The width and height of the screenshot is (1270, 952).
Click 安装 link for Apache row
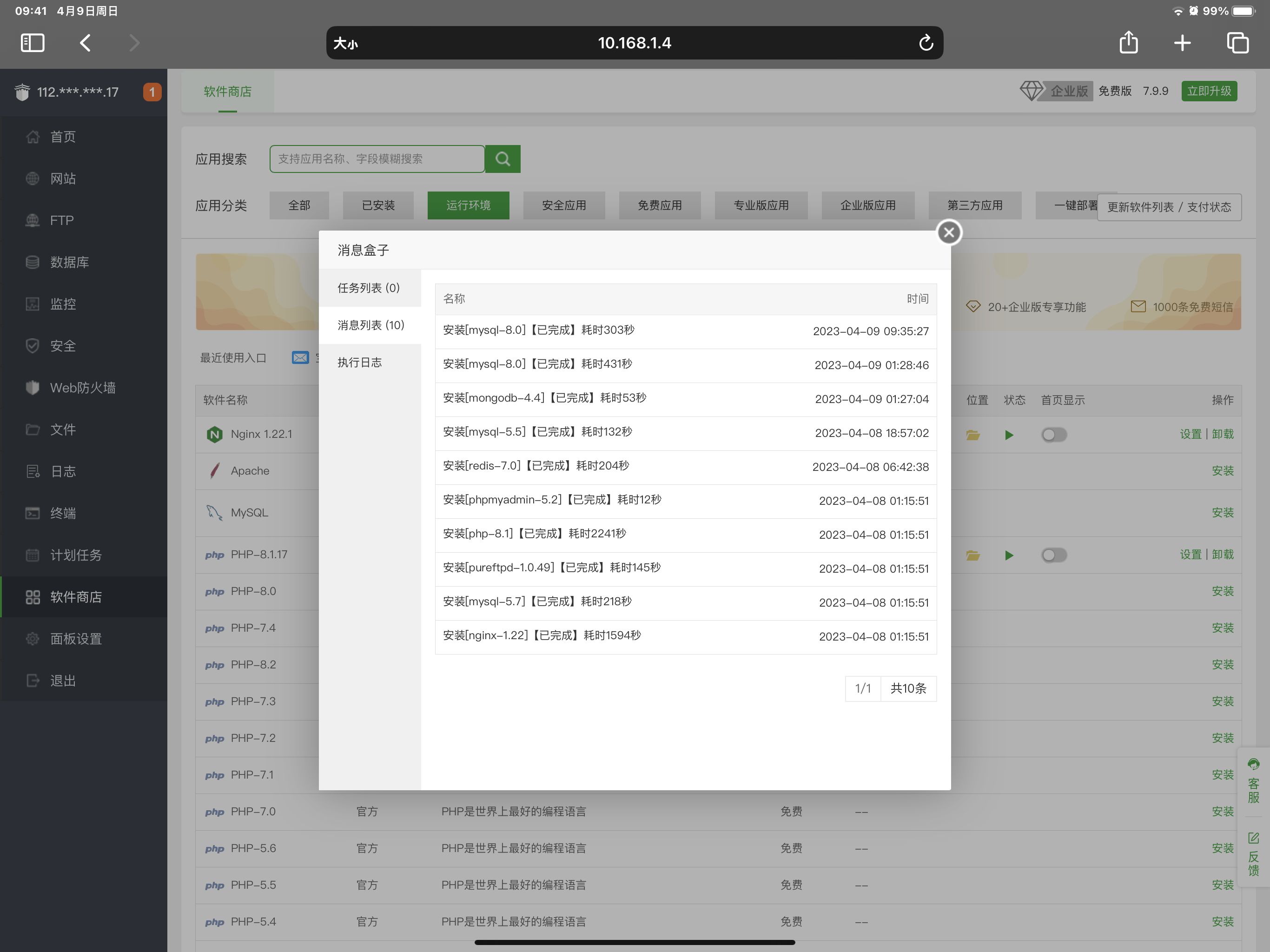tap(1223, 471)
